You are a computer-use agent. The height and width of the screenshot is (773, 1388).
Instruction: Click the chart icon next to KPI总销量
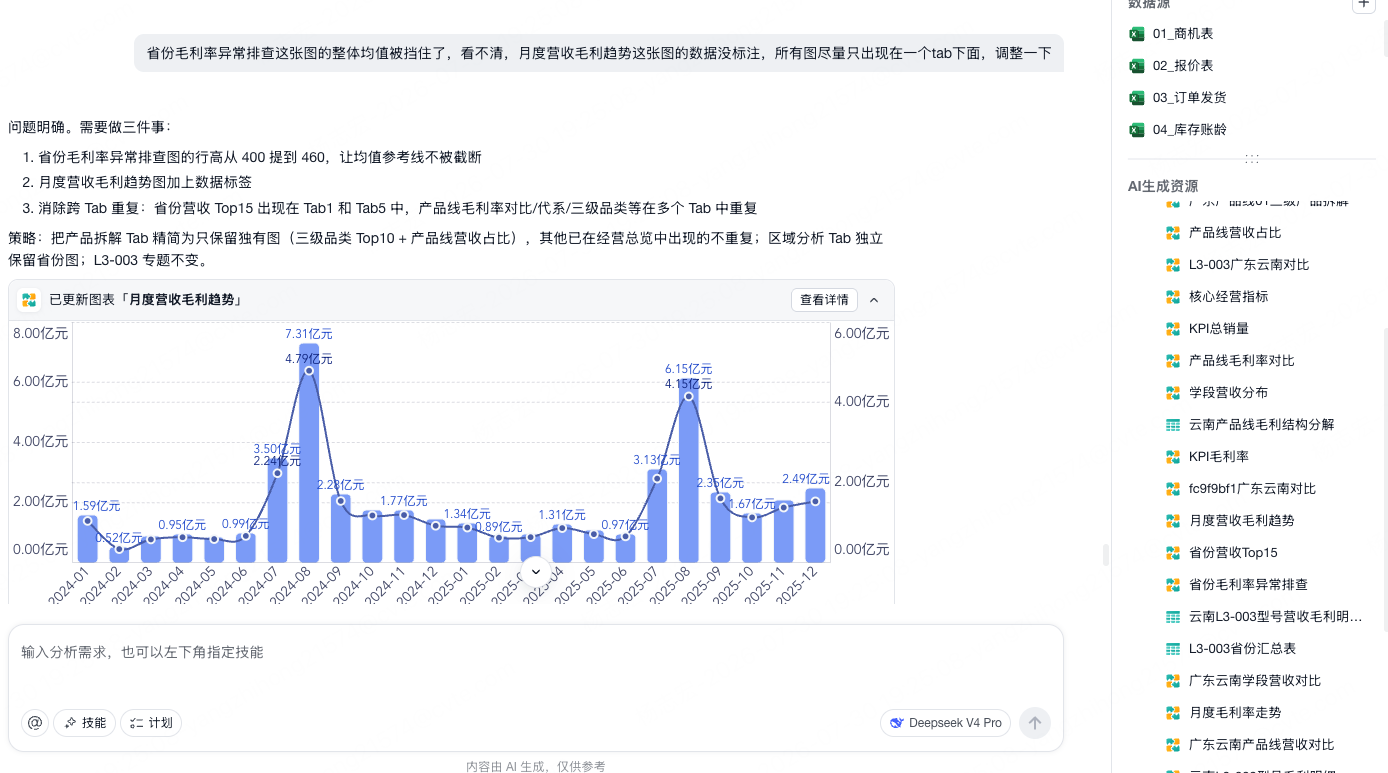[x=1173, y=329]
